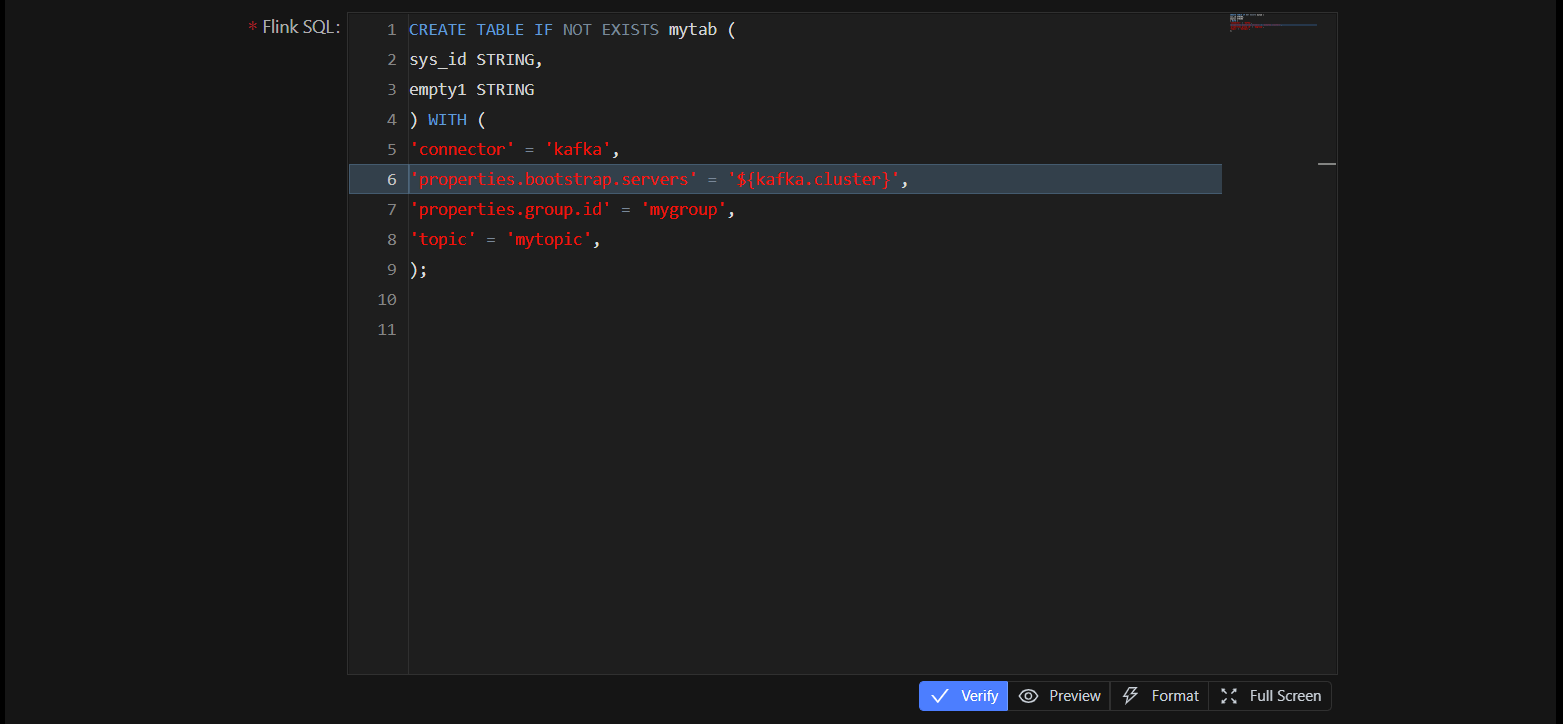Place cursor in 'kafka' connector value
Screen dimensions: 1563x724
point(578,150)
